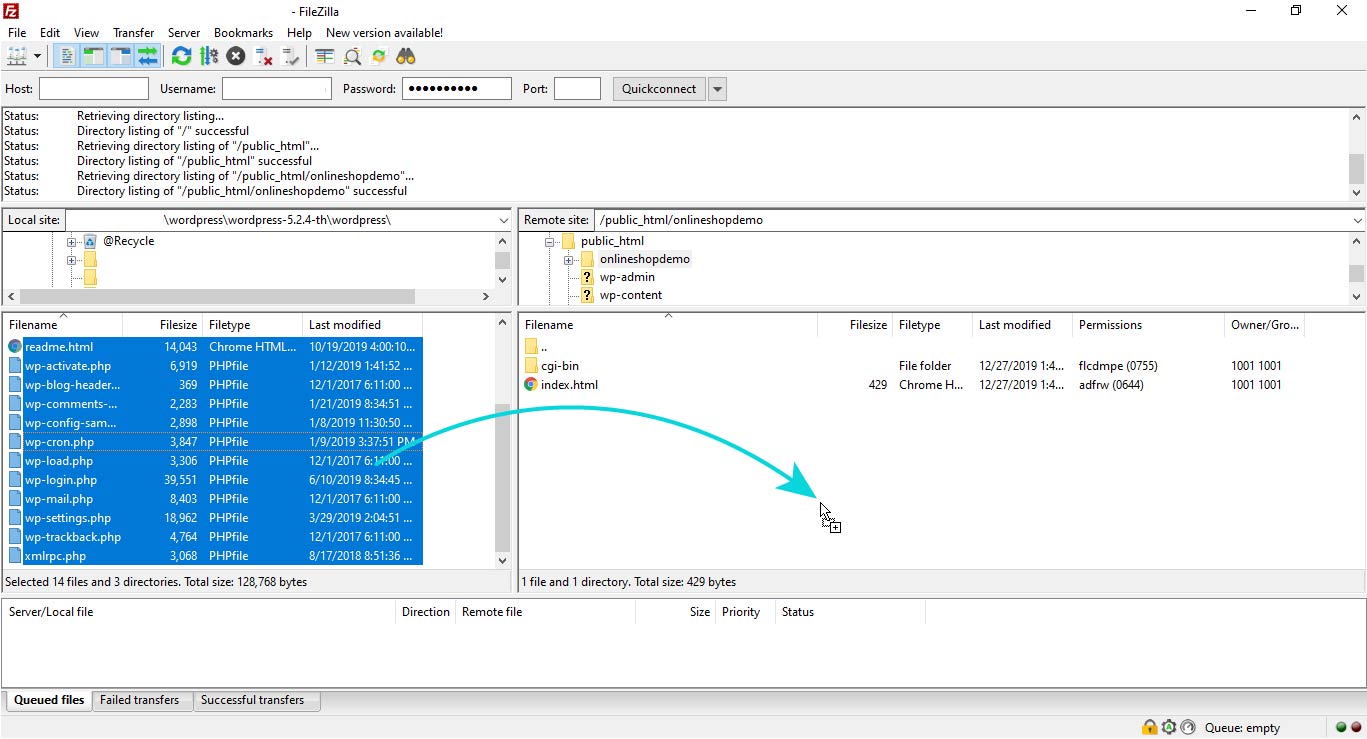The height and width of the screenshot is (739, 1367).
Task: Sort remote files by Filetype column
Action: click(932, 325)
